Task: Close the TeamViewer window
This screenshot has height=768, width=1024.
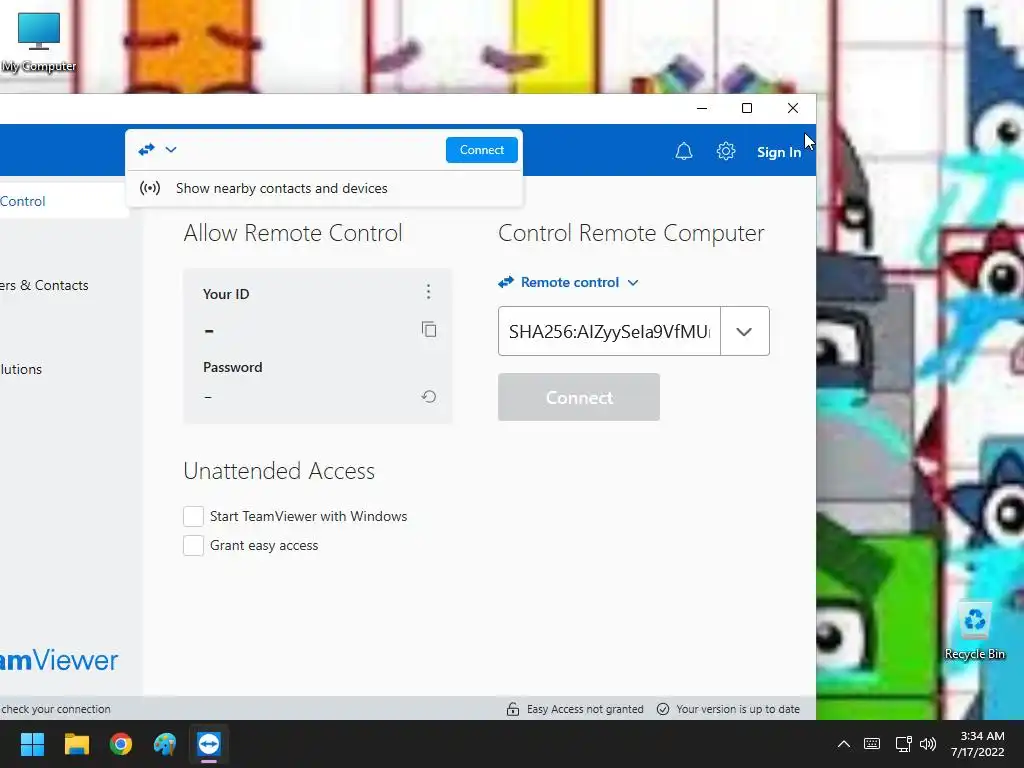Action: 793,108
